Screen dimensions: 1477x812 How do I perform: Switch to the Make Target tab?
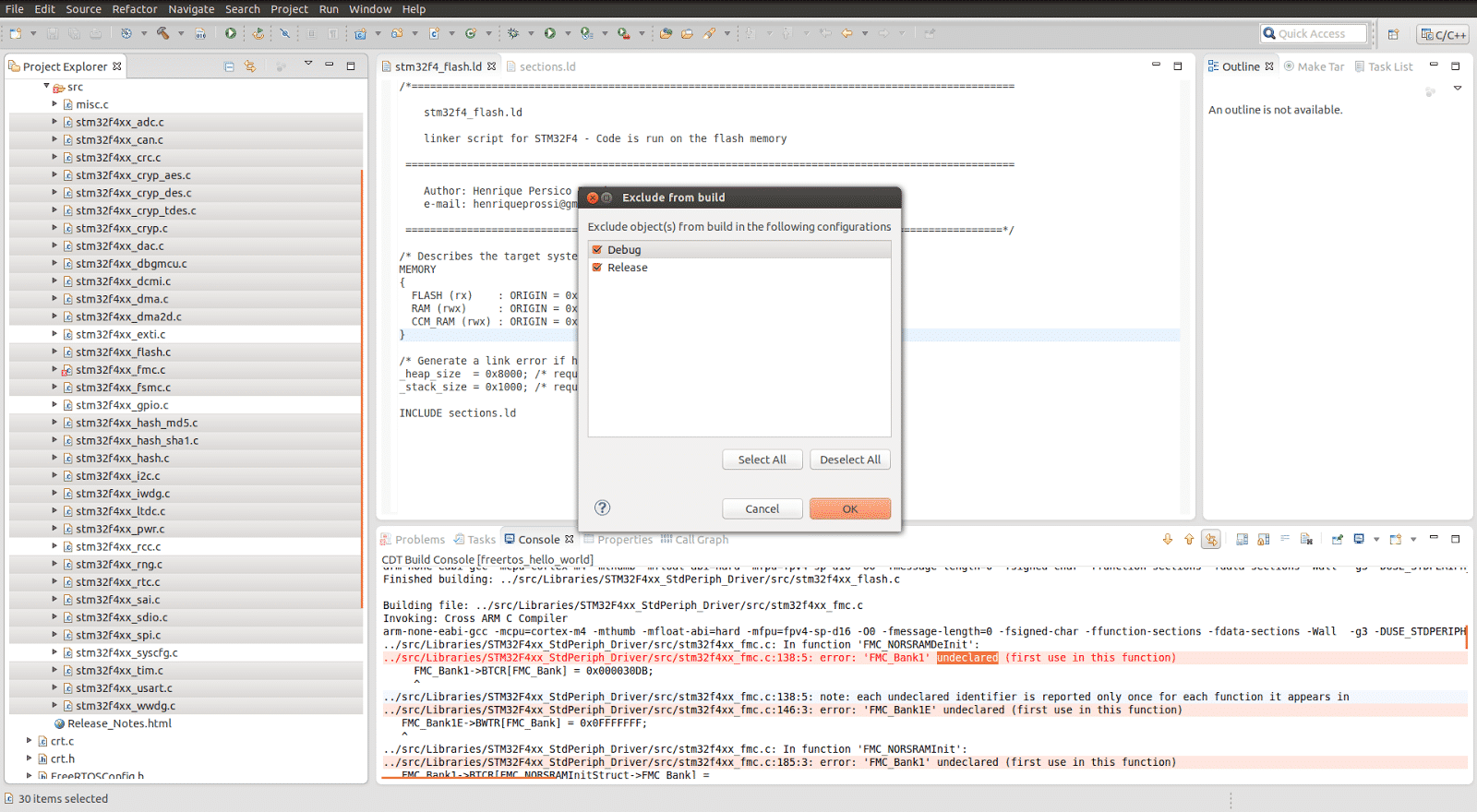pyautogui.click(x=1314, y=66)
